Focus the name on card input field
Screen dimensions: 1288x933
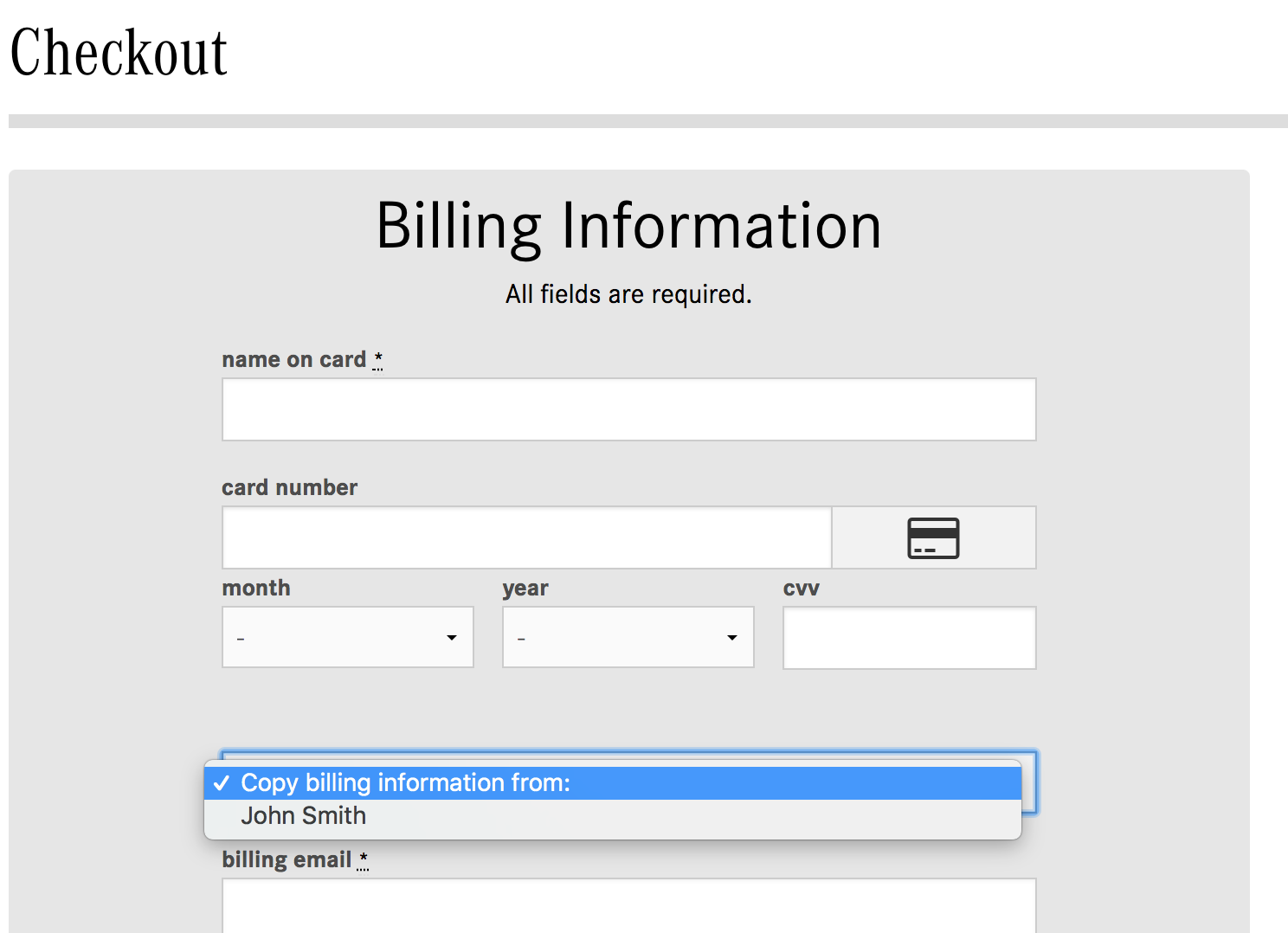[629, 409]
